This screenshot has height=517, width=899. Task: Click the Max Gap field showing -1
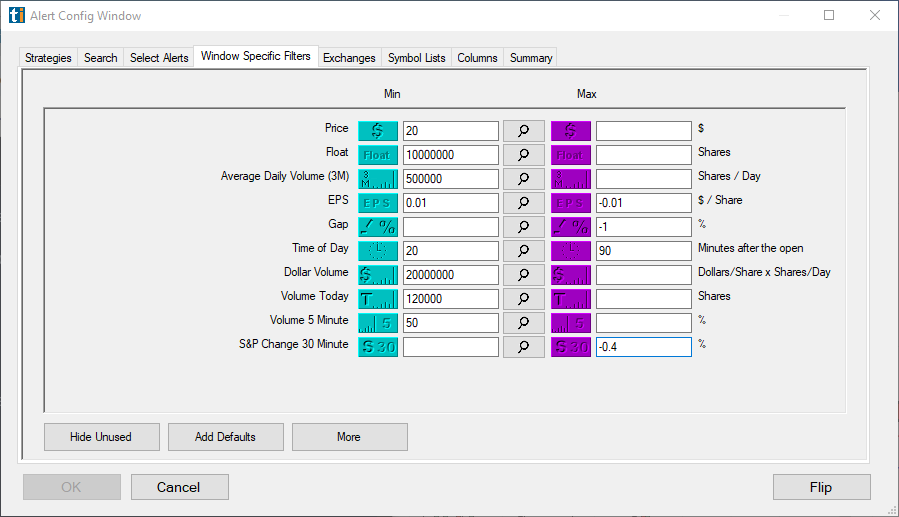(x=643, y=227)
